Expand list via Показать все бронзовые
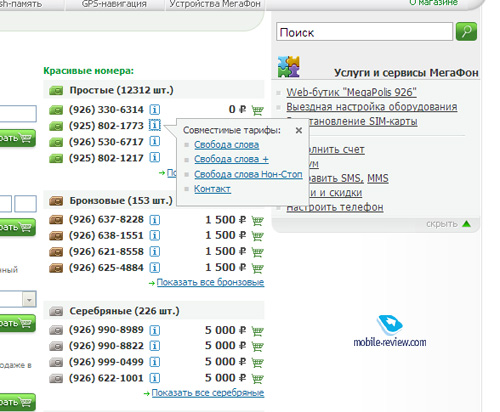This screenshot has width=500, height=412. click(210, 282)
